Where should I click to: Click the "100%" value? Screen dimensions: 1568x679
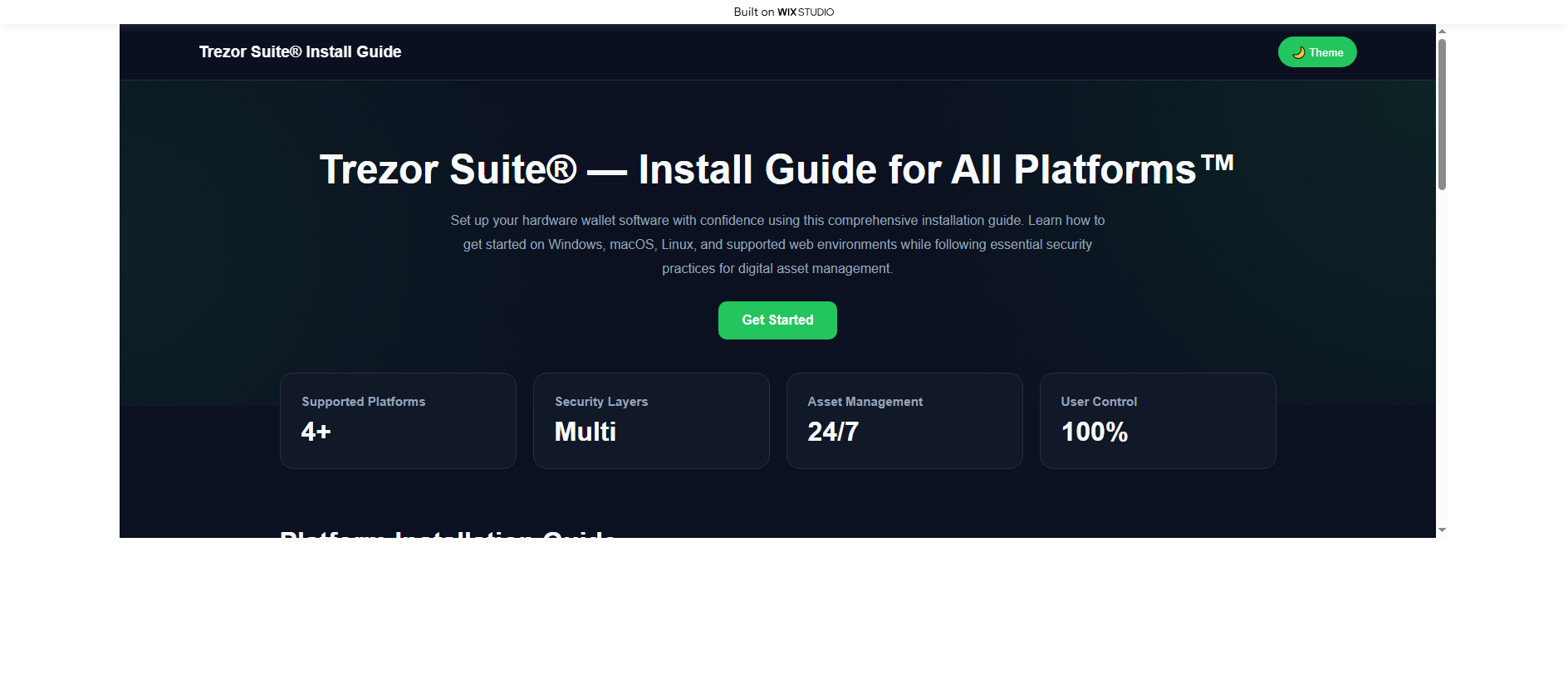pyautogui.click(x=1095, y=432)
